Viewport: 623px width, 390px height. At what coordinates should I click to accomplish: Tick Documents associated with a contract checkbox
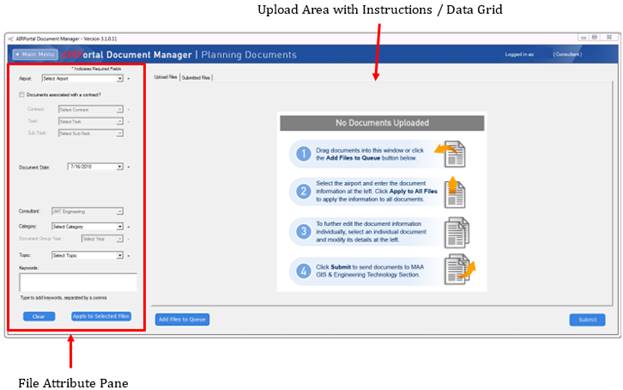pos(22,95)
